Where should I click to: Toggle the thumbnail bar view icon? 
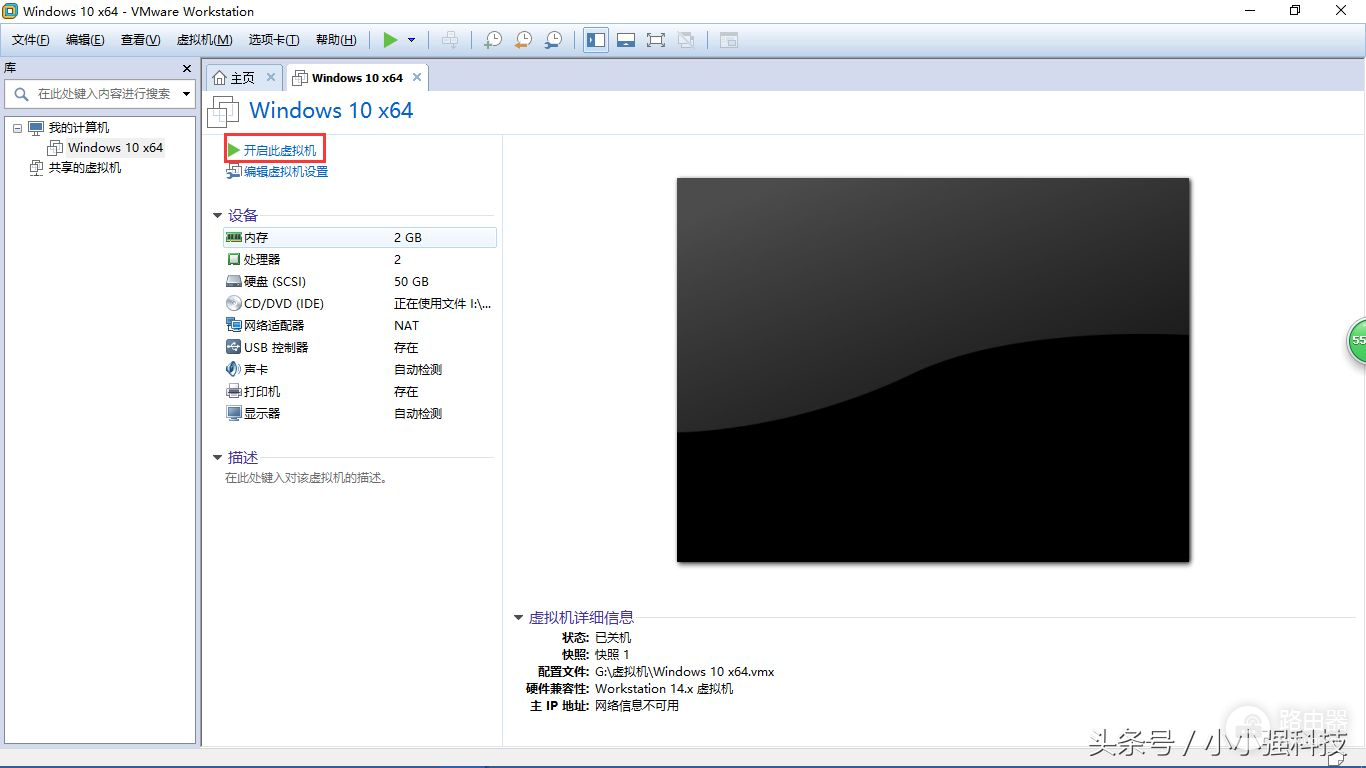[x=626, y=40]
